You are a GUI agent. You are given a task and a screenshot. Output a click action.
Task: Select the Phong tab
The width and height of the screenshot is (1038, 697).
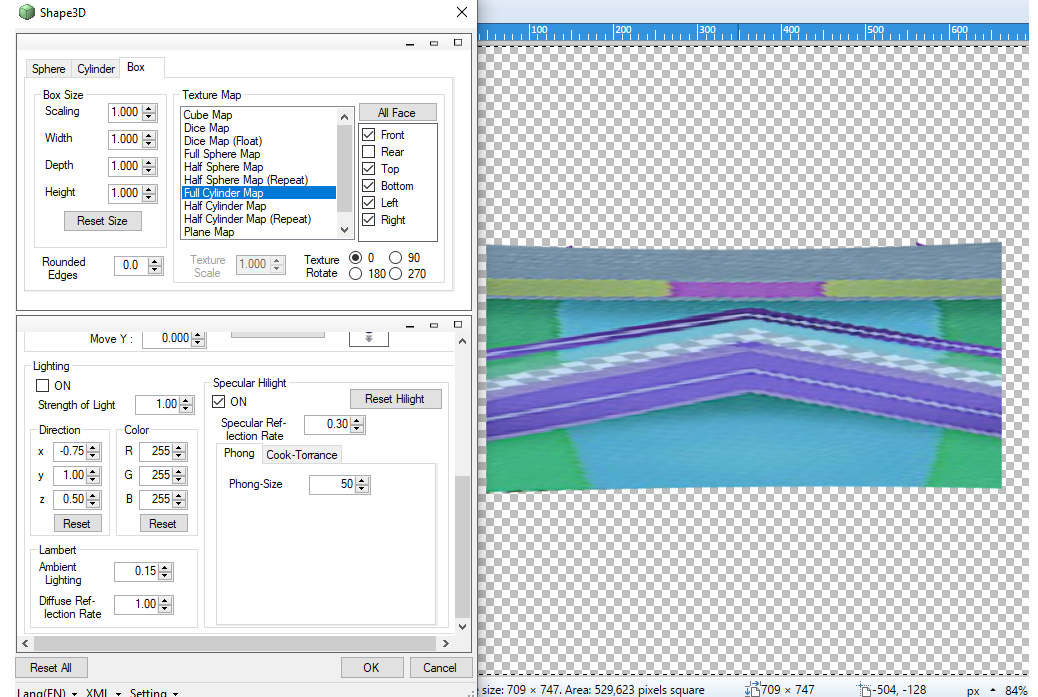pos(239,453)
